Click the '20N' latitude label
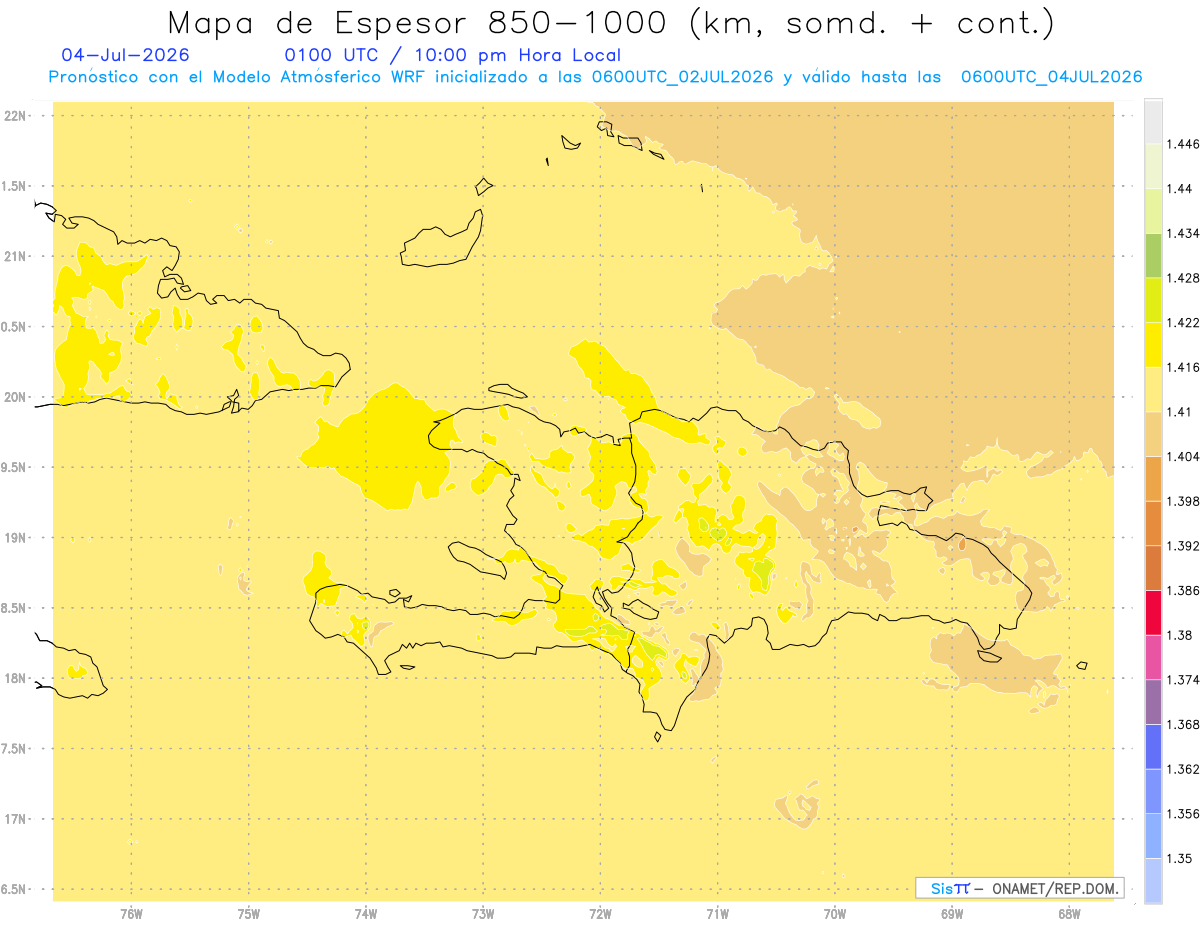1200x927 pixels. [x=17, y=397]
